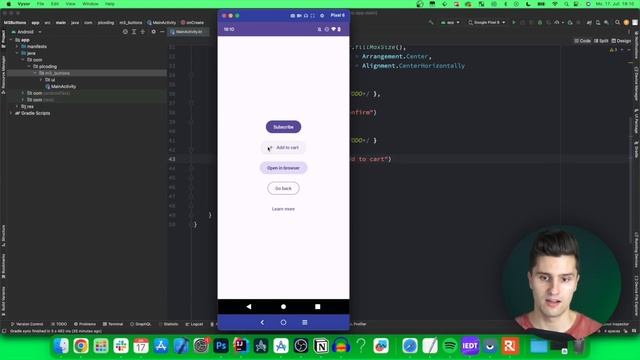Tap the Subscribe button in the emulator
This screenshot has width=640, height=360.
283,127
